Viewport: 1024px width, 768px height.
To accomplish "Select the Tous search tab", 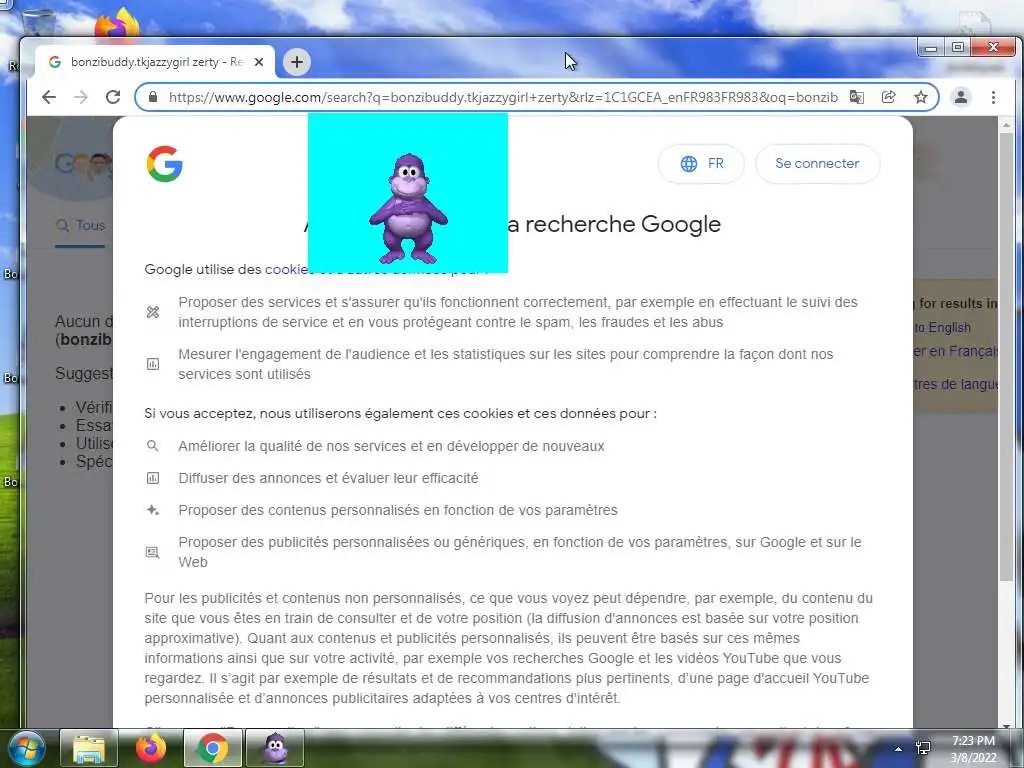I will [x=81, y=225].
